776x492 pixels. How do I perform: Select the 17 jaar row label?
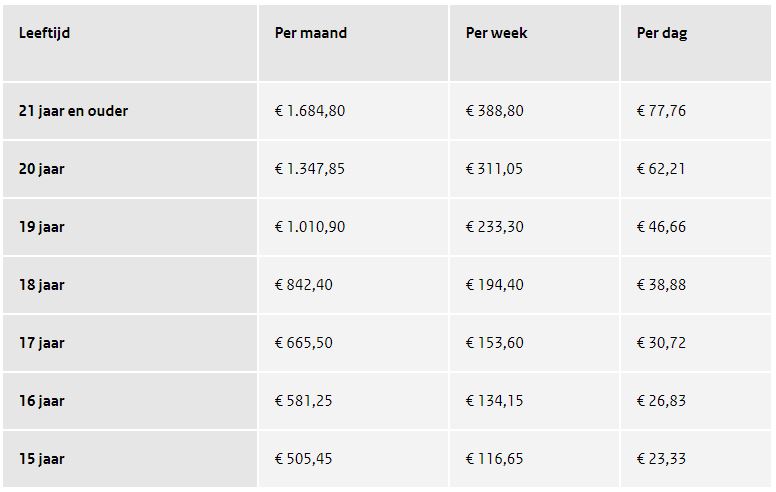[x=42, y=343]
